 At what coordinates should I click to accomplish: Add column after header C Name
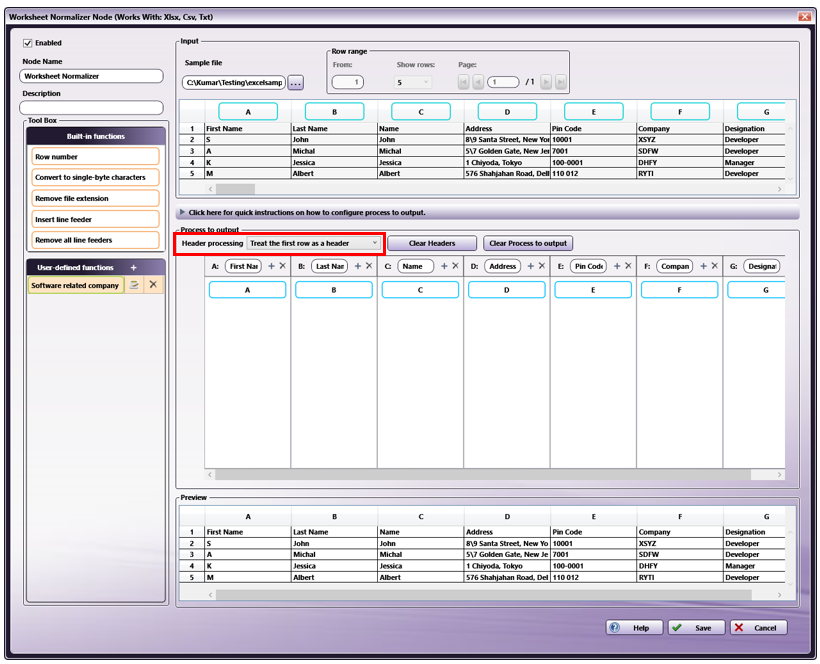[444, 266]
